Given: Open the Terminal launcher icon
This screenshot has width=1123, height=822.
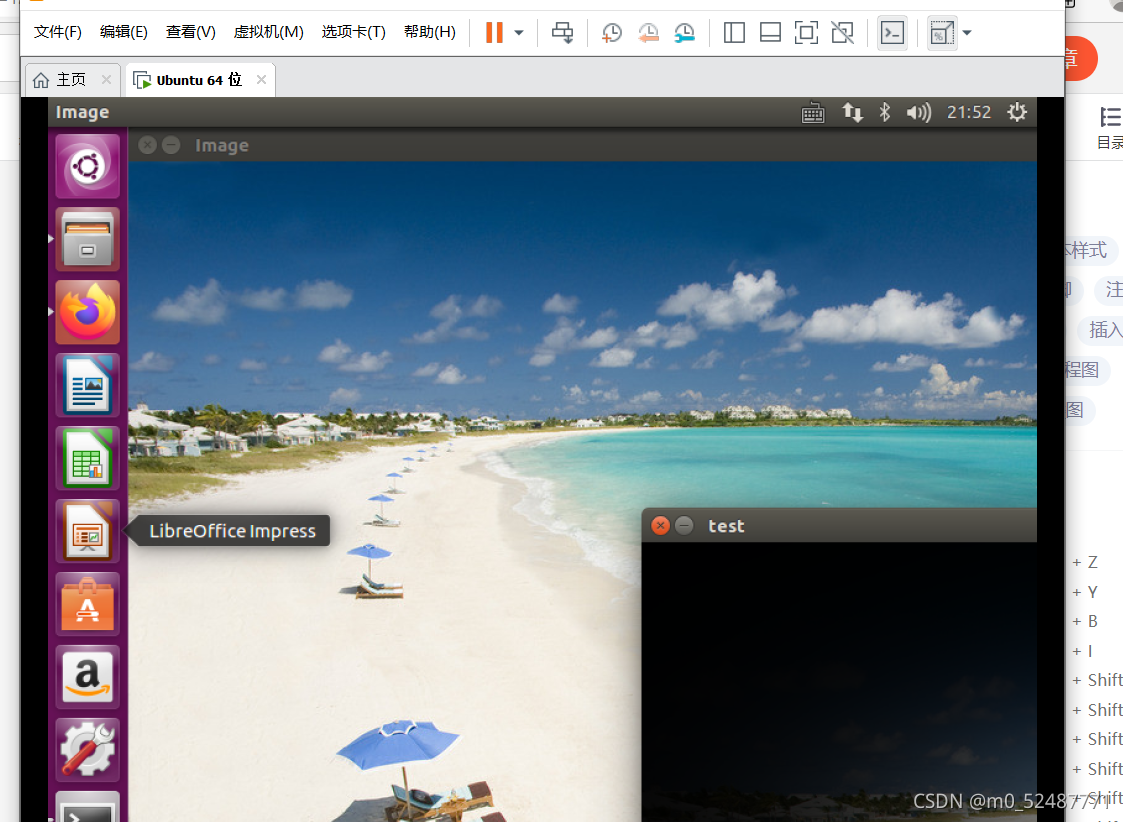Looking at the screenshot, I should (x=87, y=807).
